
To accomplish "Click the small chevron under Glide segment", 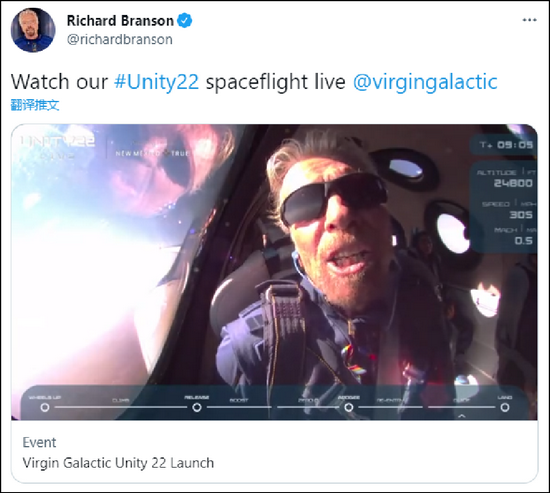I will coord(462,416).
